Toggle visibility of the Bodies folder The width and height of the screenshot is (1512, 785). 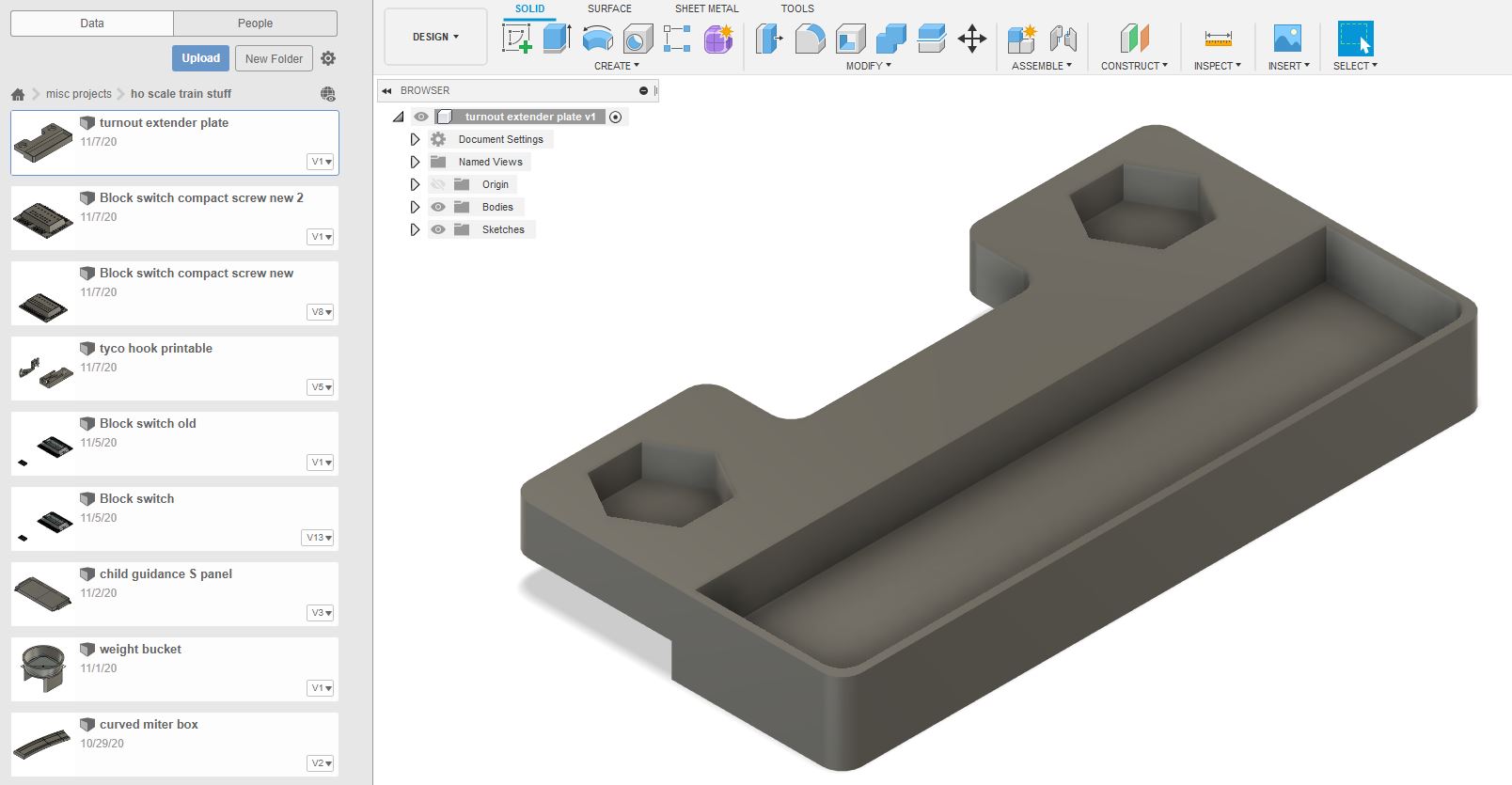[438, 207]
